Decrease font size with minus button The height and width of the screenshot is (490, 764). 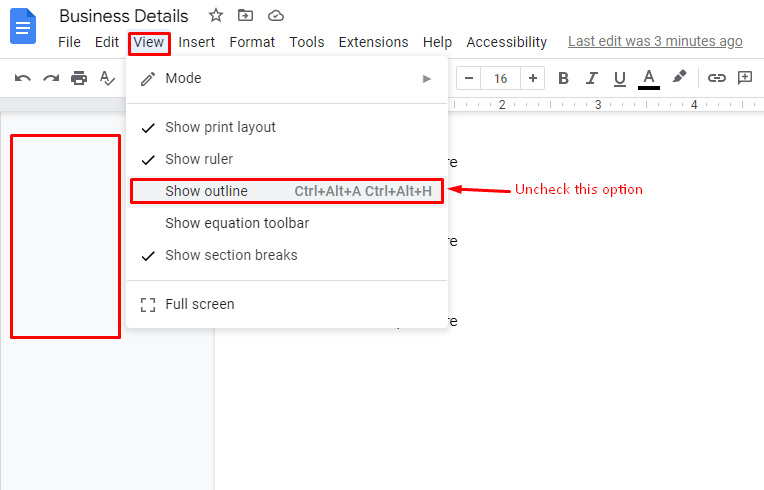468,78
